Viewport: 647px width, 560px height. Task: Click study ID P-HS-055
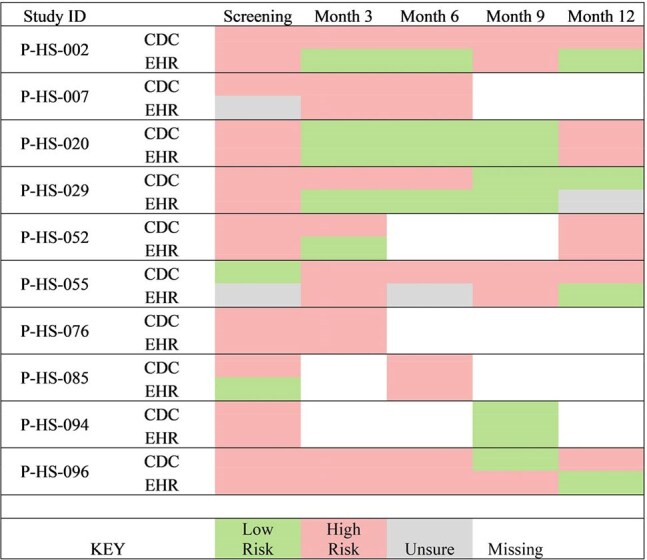pos(55,284)
